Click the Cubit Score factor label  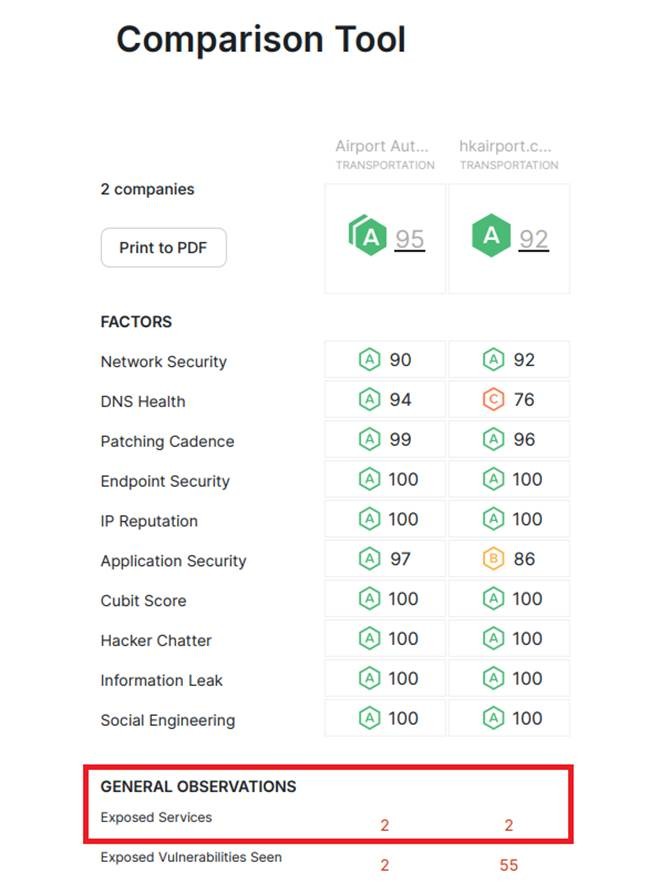[143, 601]
